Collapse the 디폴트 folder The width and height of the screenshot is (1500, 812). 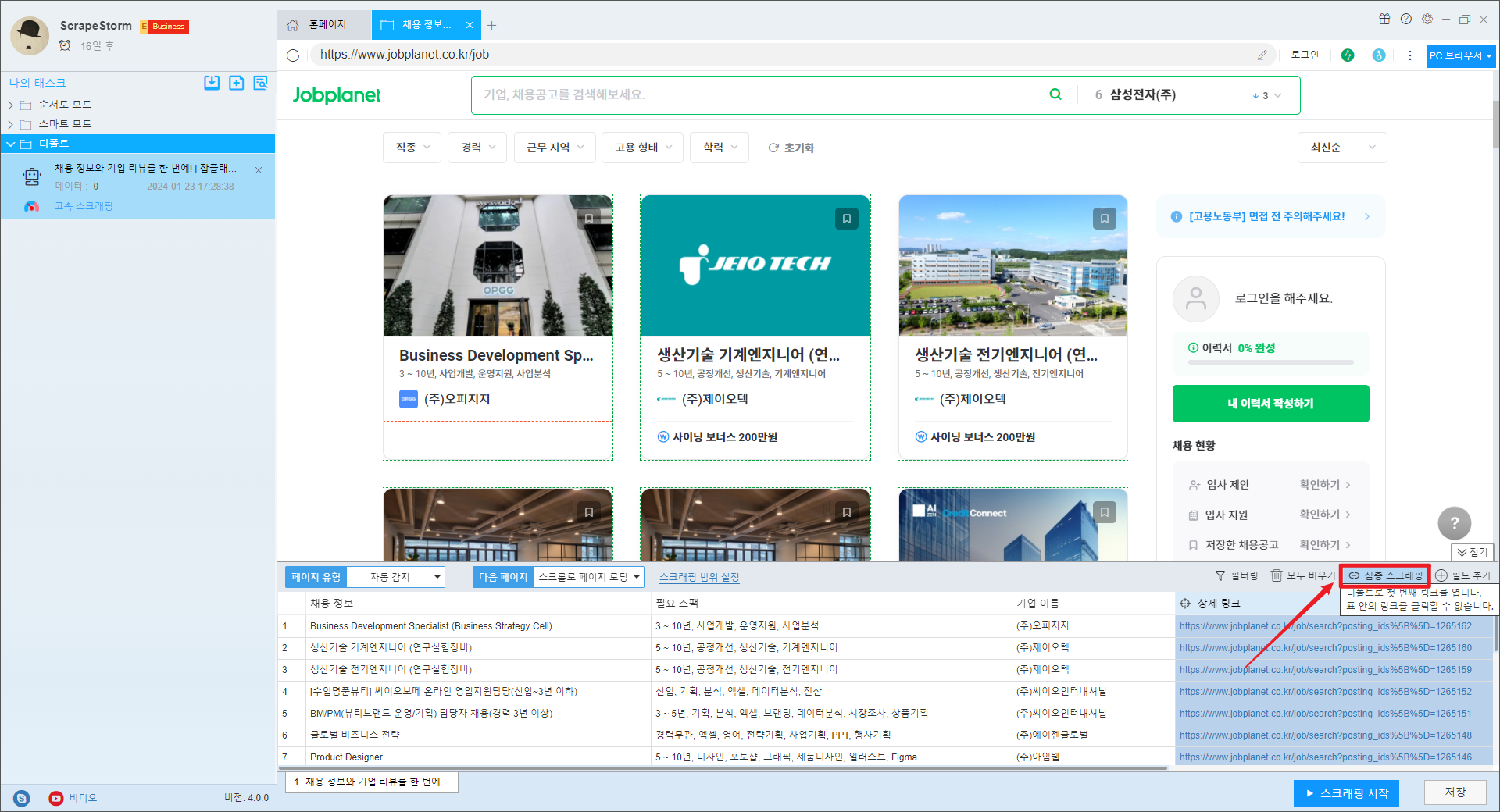pos(11,144)
